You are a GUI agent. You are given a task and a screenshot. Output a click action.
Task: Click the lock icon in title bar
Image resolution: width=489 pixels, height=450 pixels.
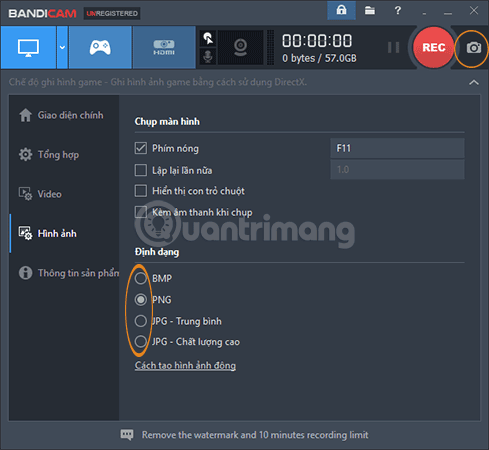coord(341,10)
